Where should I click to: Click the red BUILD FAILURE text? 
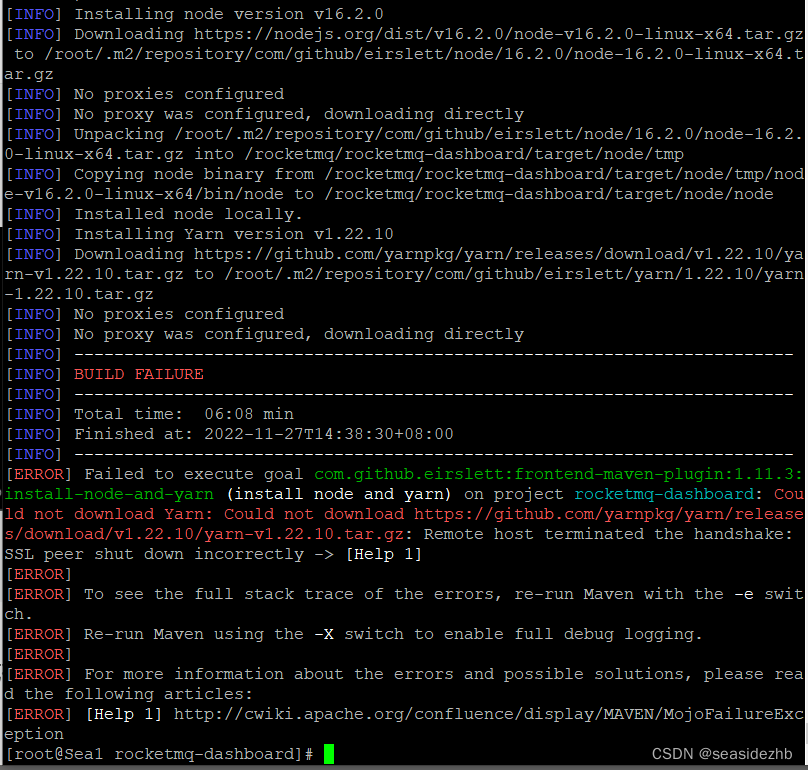139,374
